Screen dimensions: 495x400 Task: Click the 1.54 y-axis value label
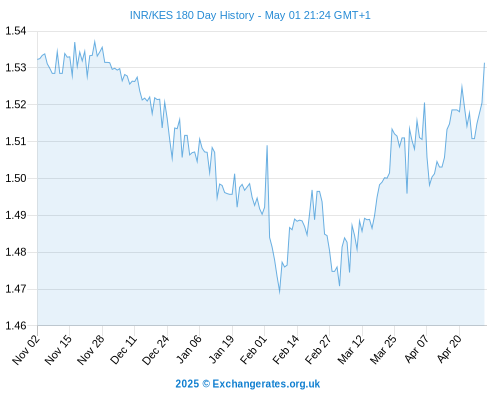click(x=16, y=31)
